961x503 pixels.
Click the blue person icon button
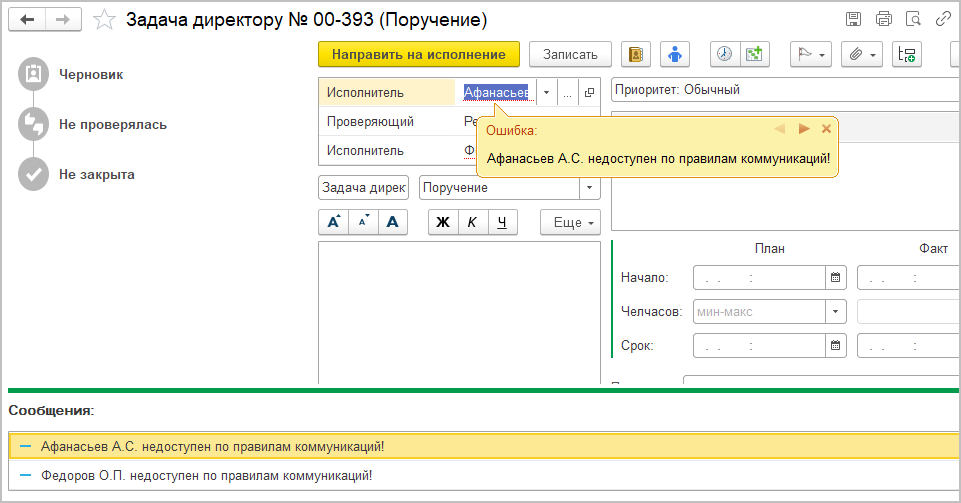679,55
